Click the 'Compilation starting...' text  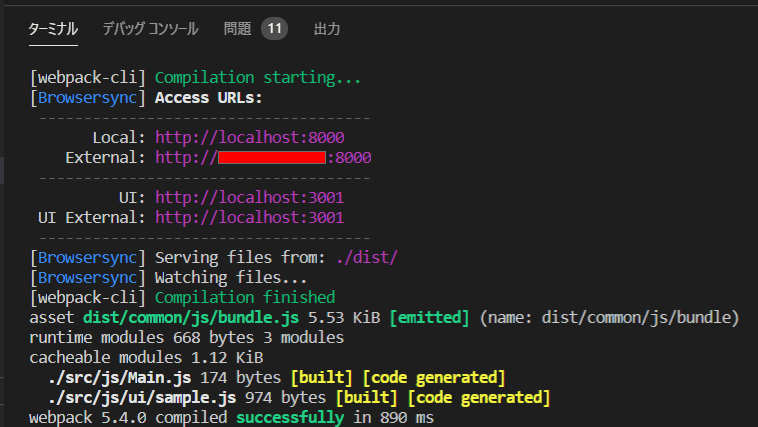[x=258, y=77]
